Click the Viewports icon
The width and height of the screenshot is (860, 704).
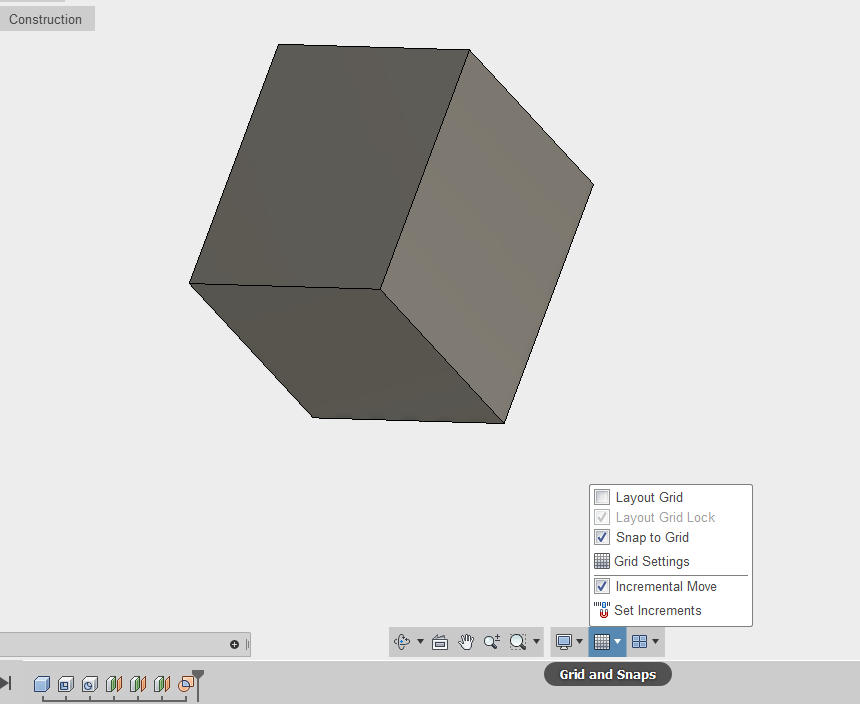click(641, 641)
